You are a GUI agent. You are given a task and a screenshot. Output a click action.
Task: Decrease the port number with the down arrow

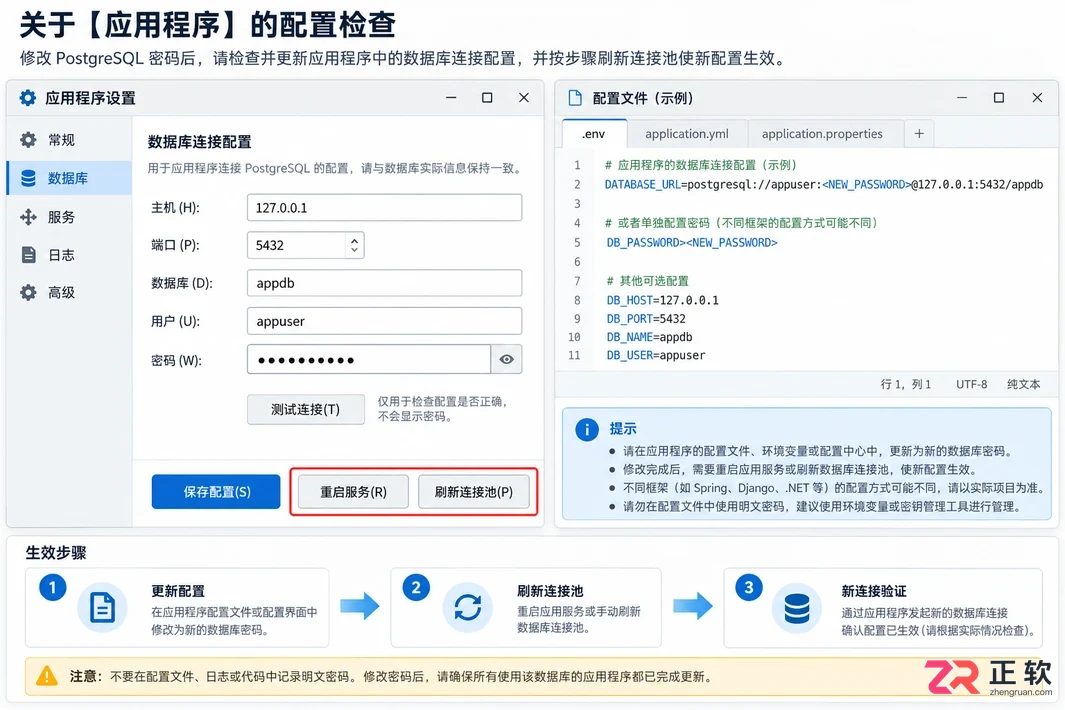pyautogui.click(x=354, y=250)
